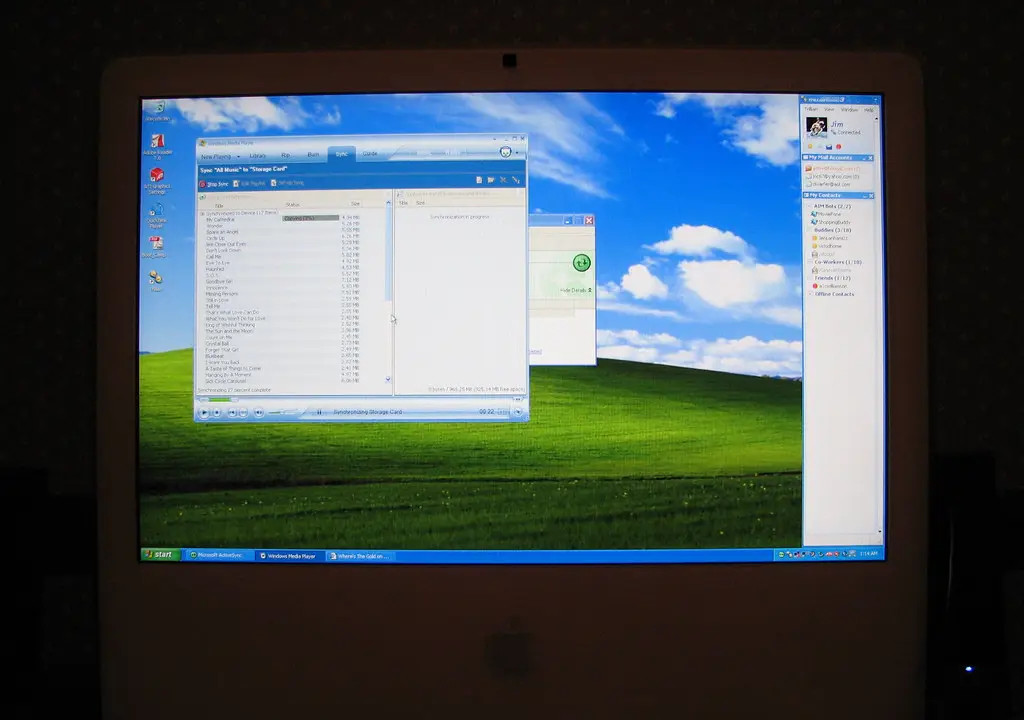Click the switch to skin mode button
Viewport: 1024px width, 720px height.
[517, 412]
